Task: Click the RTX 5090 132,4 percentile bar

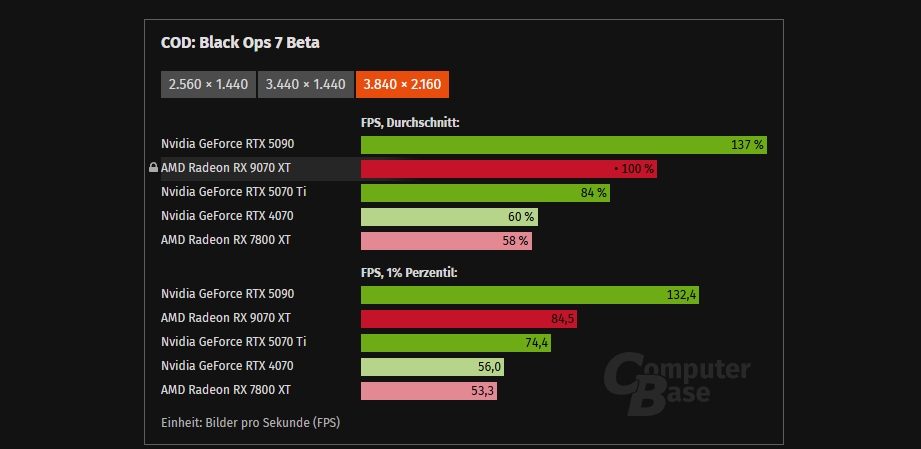Action: click(x=530, y=295)
